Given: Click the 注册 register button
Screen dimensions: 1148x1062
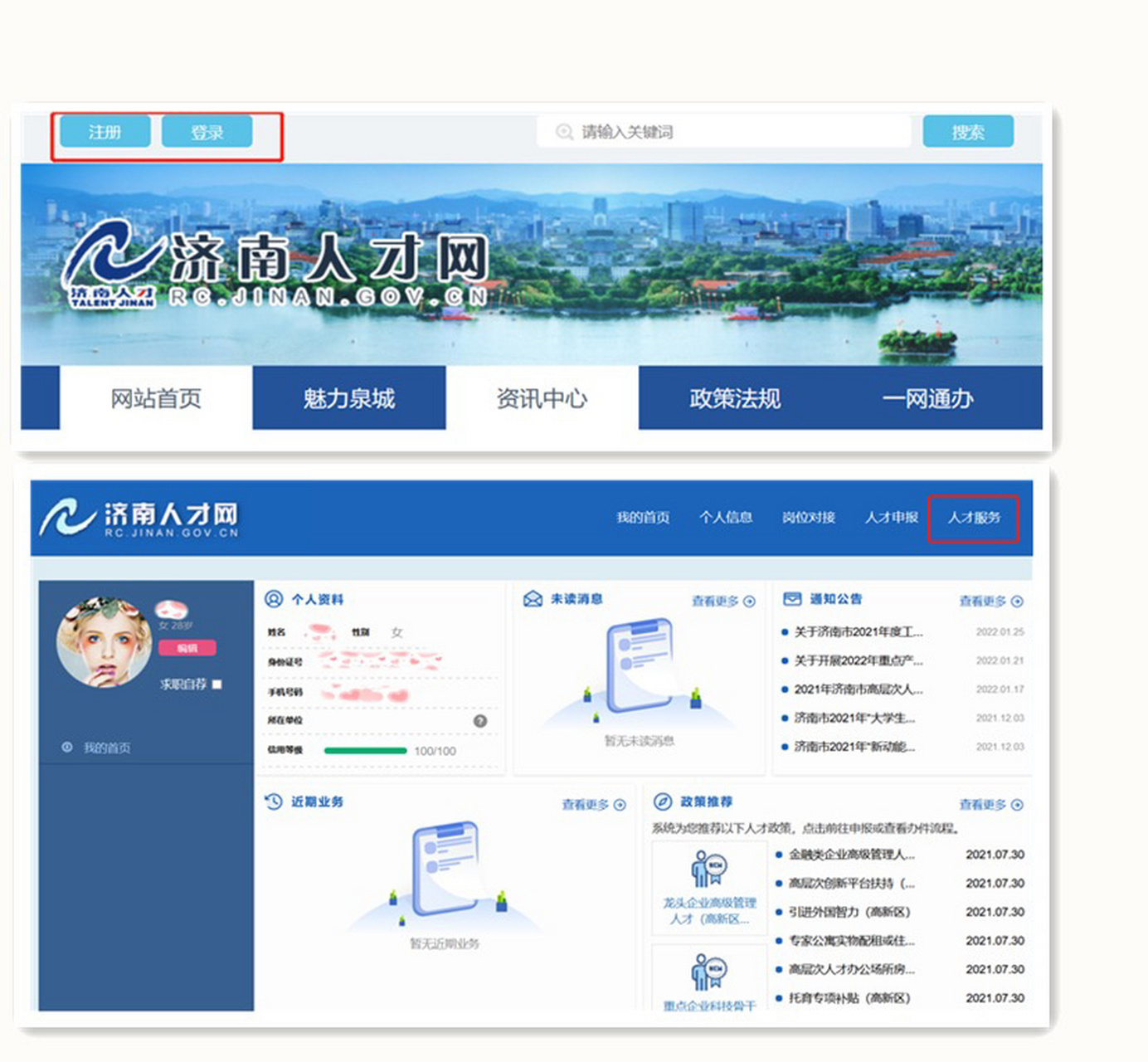Looking at the screenshot, I should coord(105,132).
